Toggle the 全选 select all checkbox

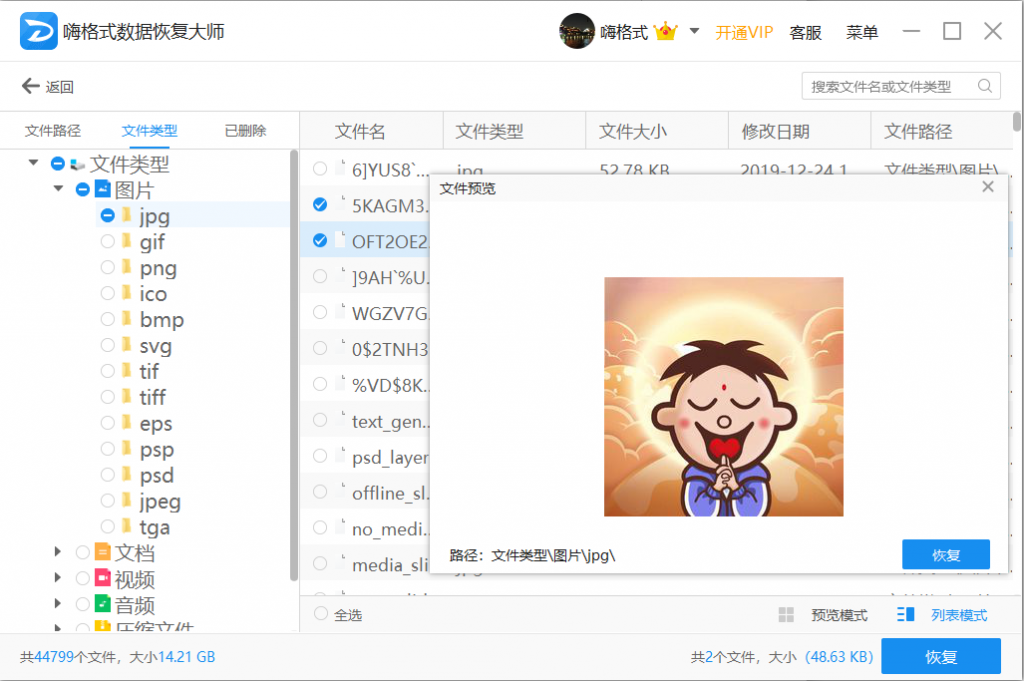(321, 613)
